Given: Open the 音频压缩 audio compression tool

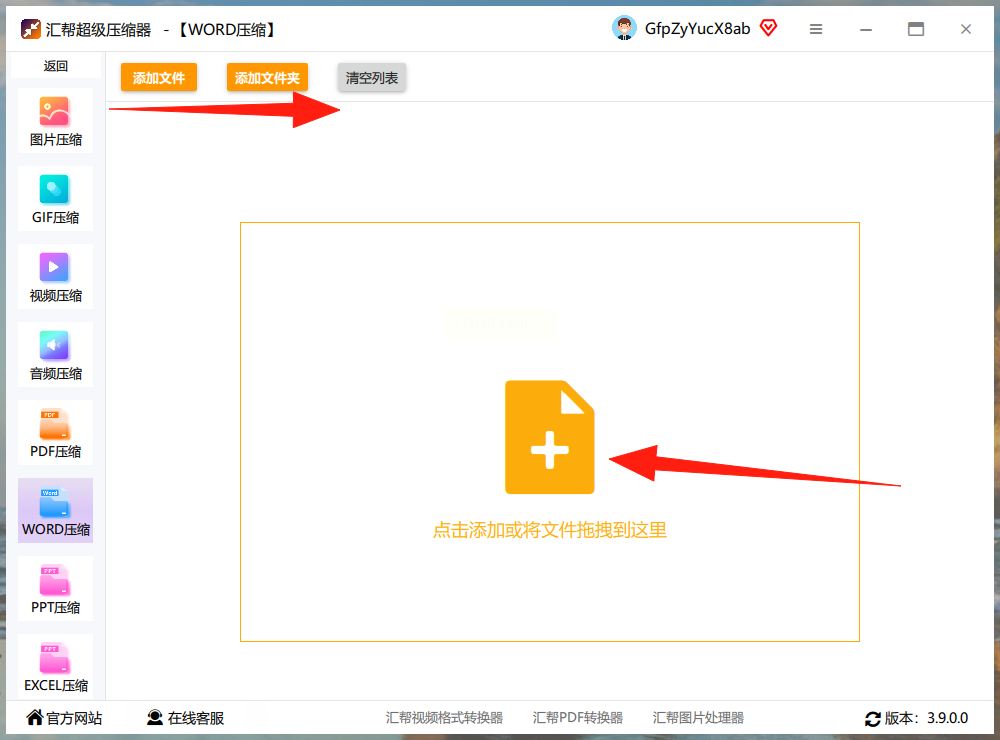Looking at the screenshot, I should pos(55,355).
